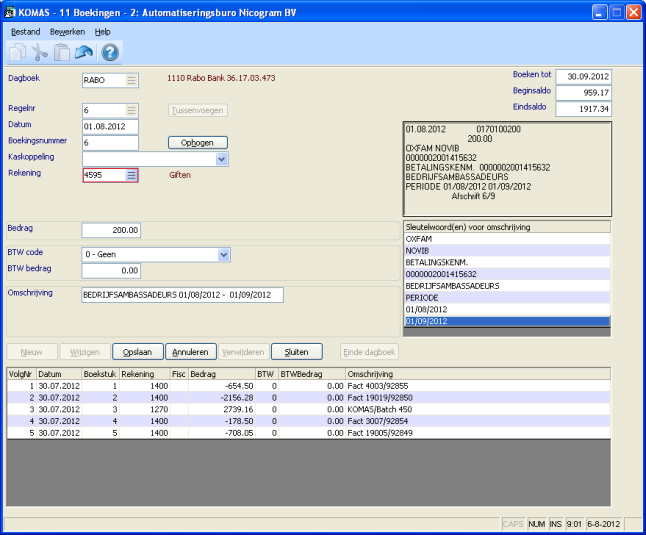Click the date 6-8-2012 in status bar

click(604, 524)
